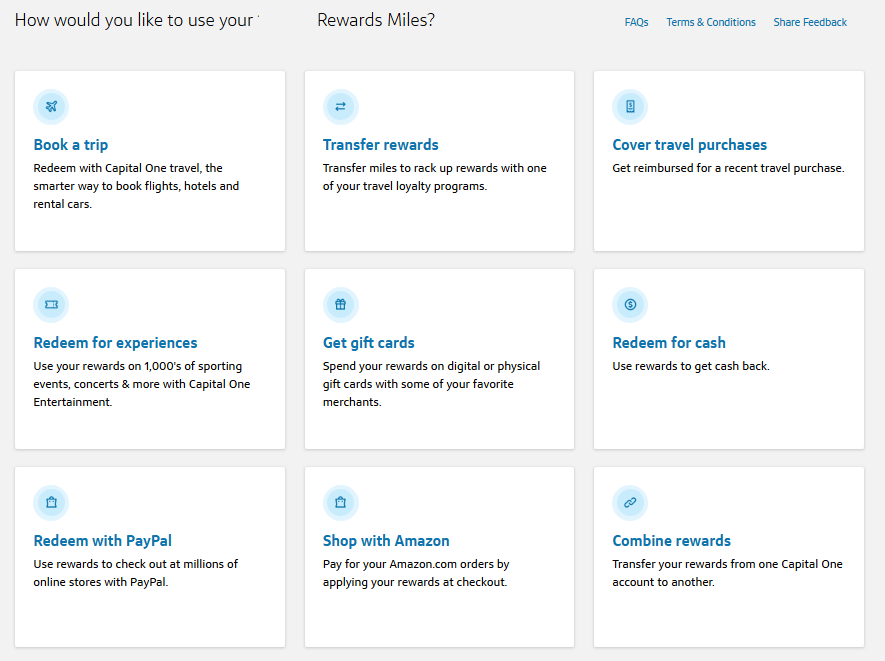Click Share Feedback
Image resolution: width=885 pixels, height=661 pixels.
(x=810, y=21)
